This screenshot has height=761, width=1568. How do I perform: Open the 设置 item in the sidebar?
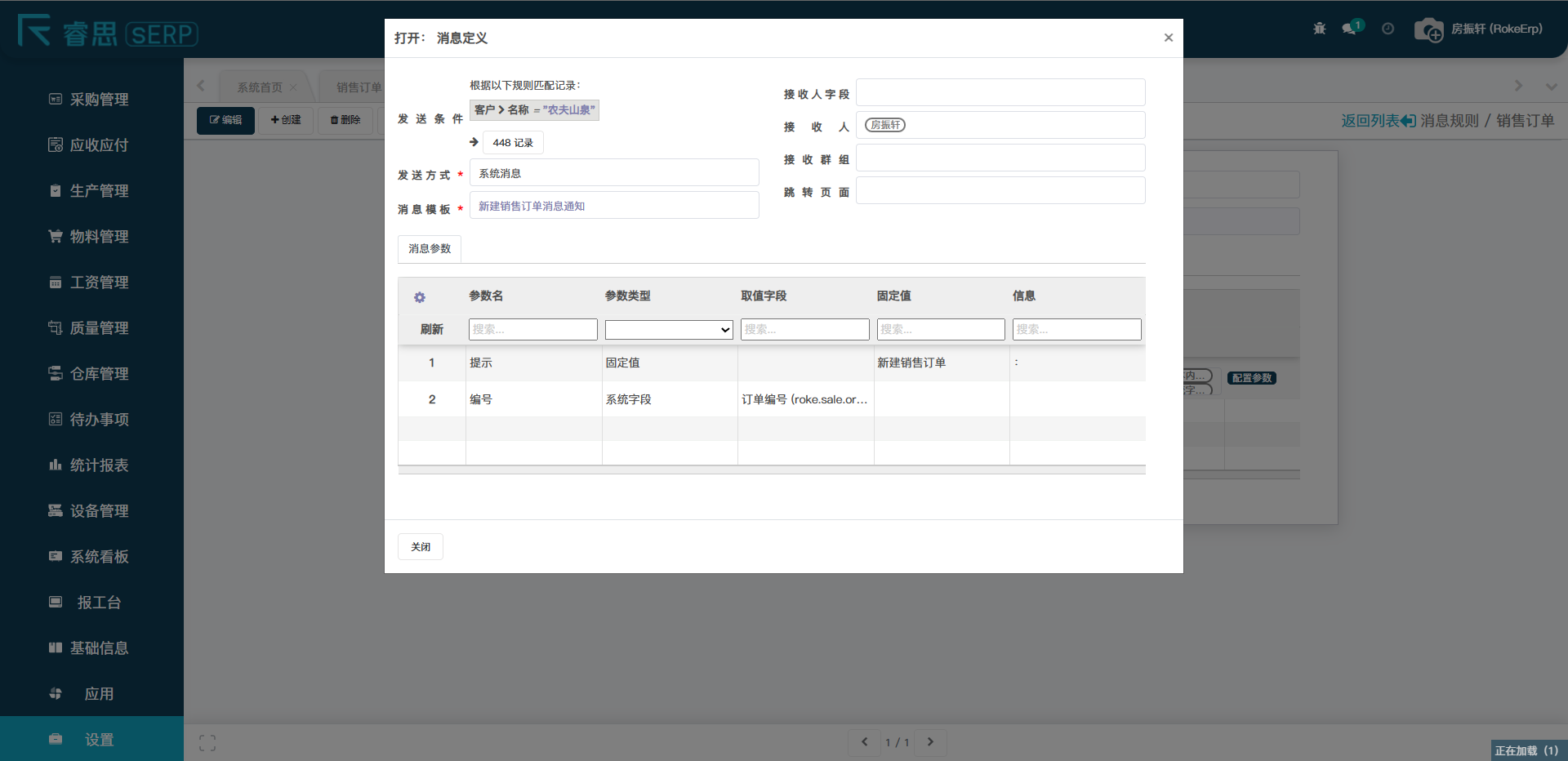pyautogui.click(x=98, y=739)
